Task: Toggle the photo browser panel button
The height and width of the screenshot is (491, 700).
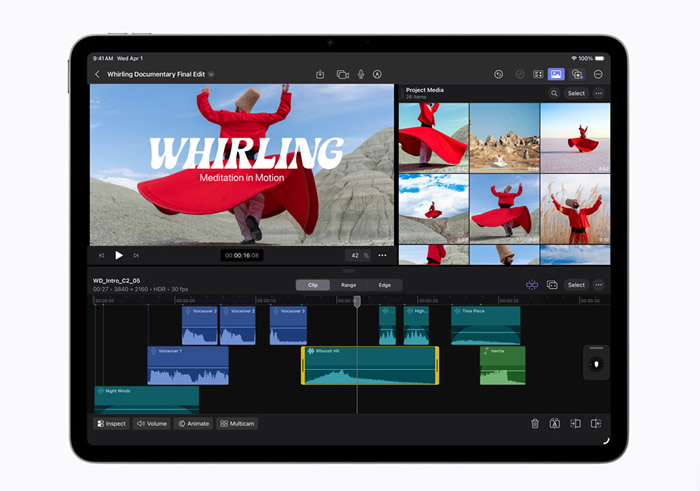Action: point(556,74)
